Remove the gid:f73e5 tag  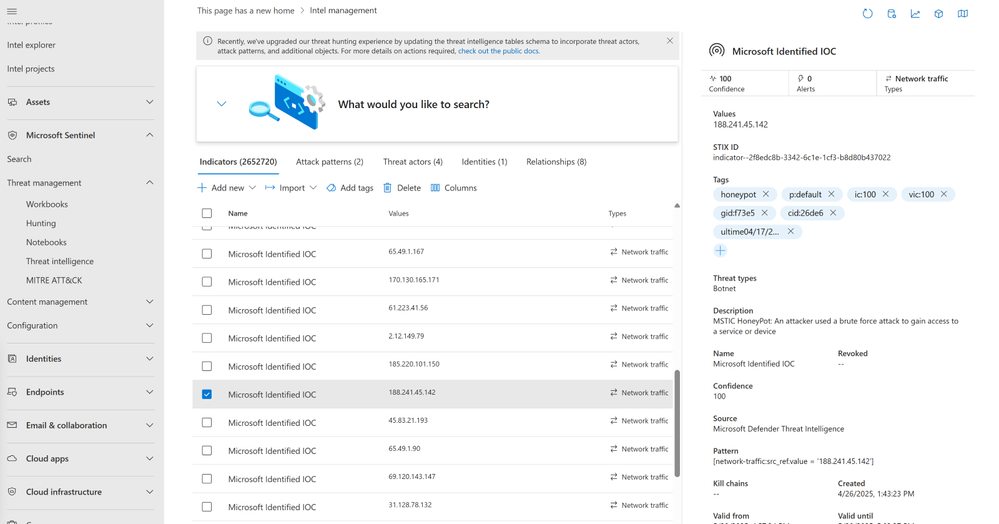[765, 213]
